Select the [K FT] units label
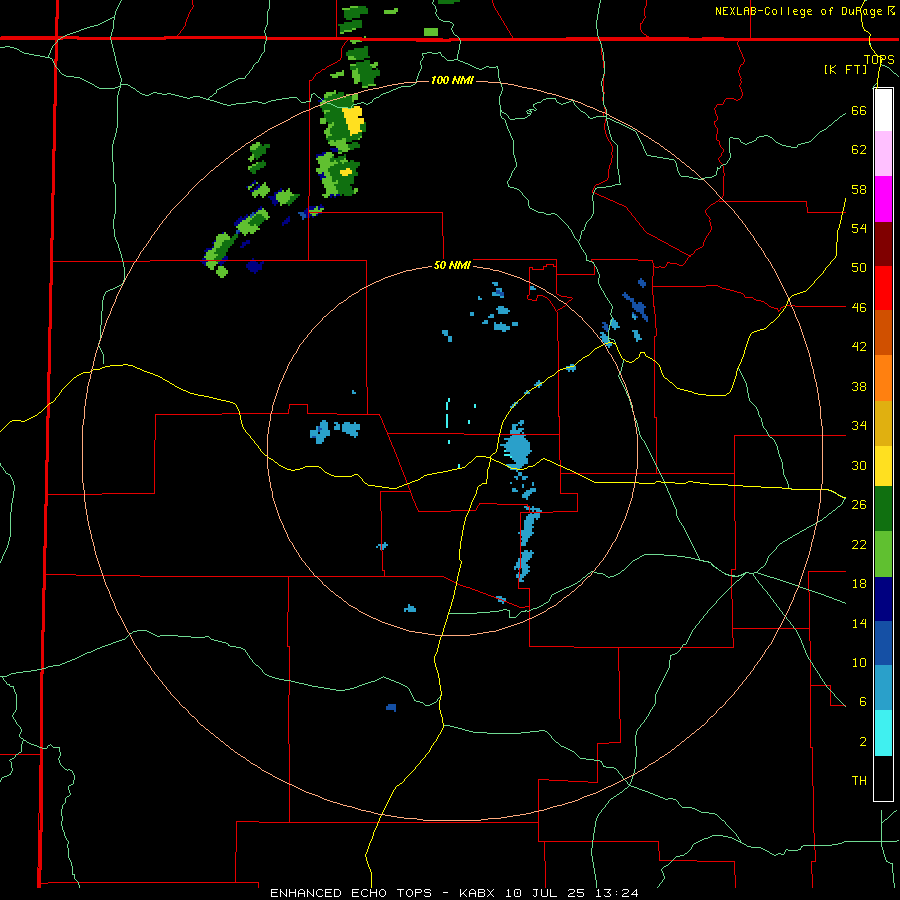 tap(845, 69)
